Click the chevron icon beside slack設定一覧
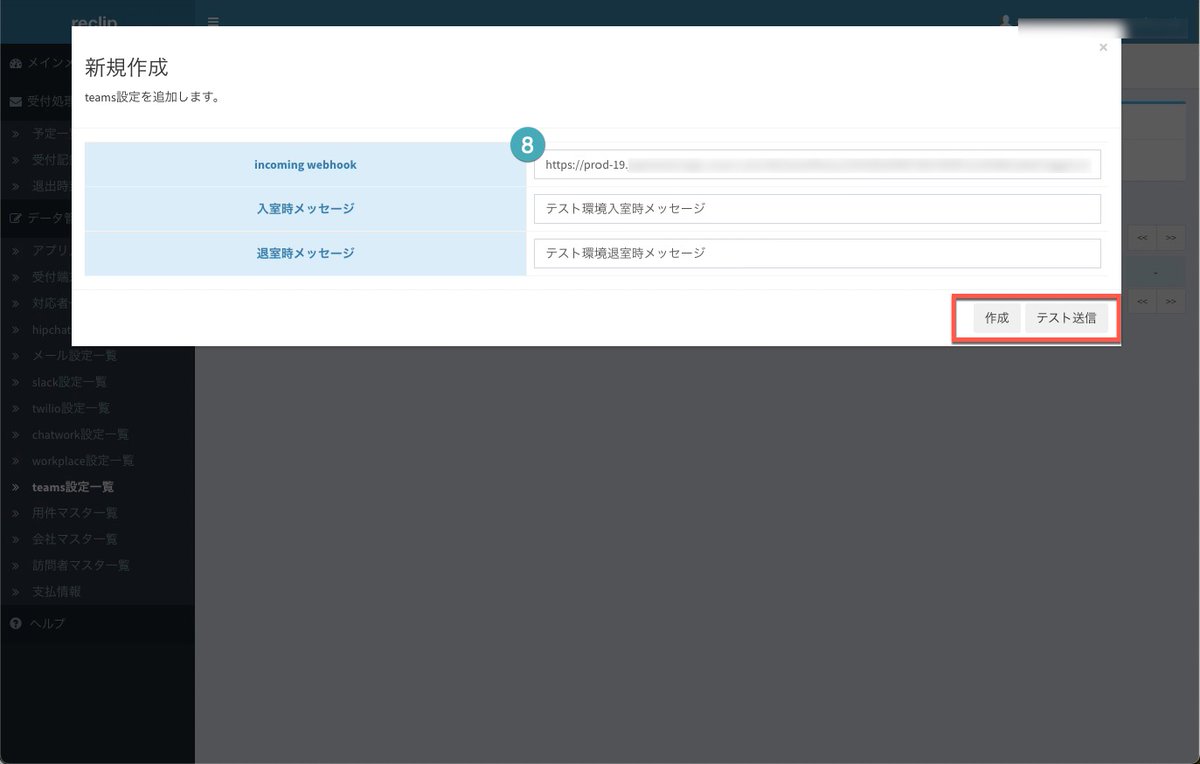The height and width of the screenshot is (764, 1200). [x=15, y=382]
